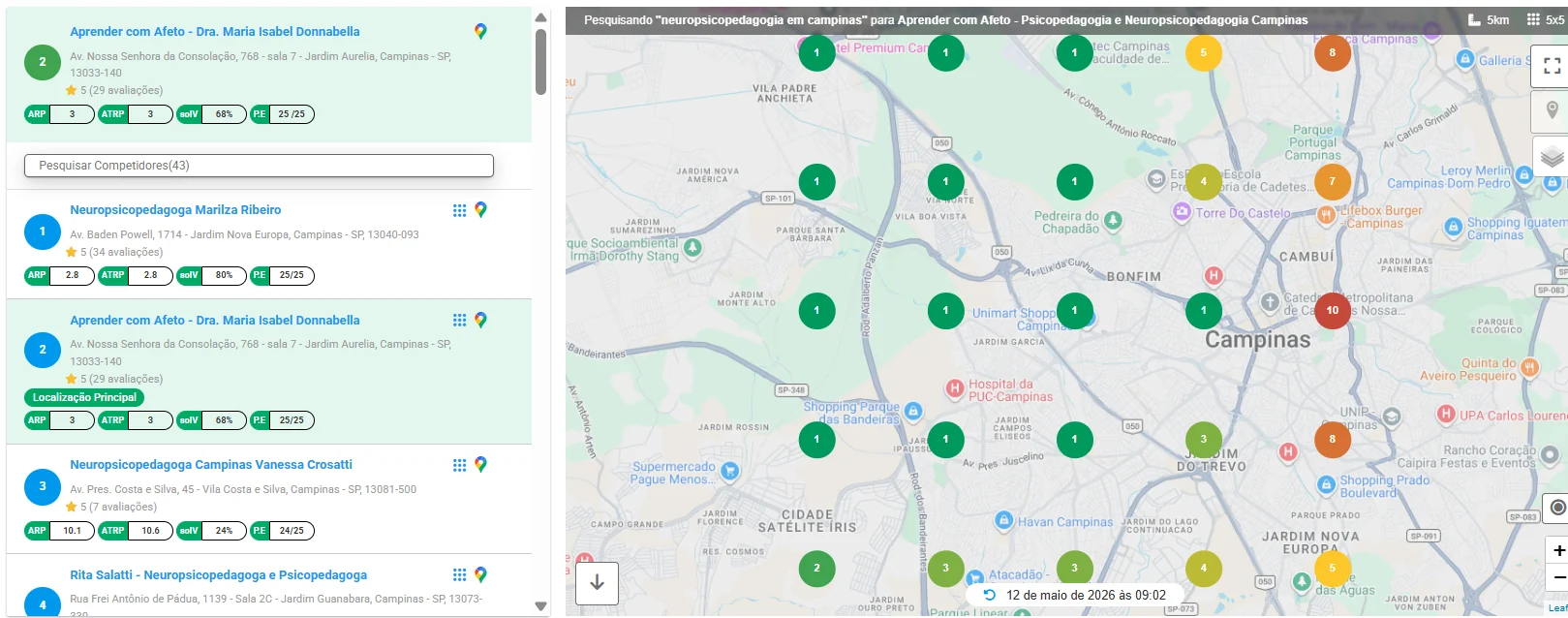The width and height of the screenshot is (1568, 618).
Task: Click the blue rank 3 badge for Vanessa Crosatti
Action: point(42,486)
